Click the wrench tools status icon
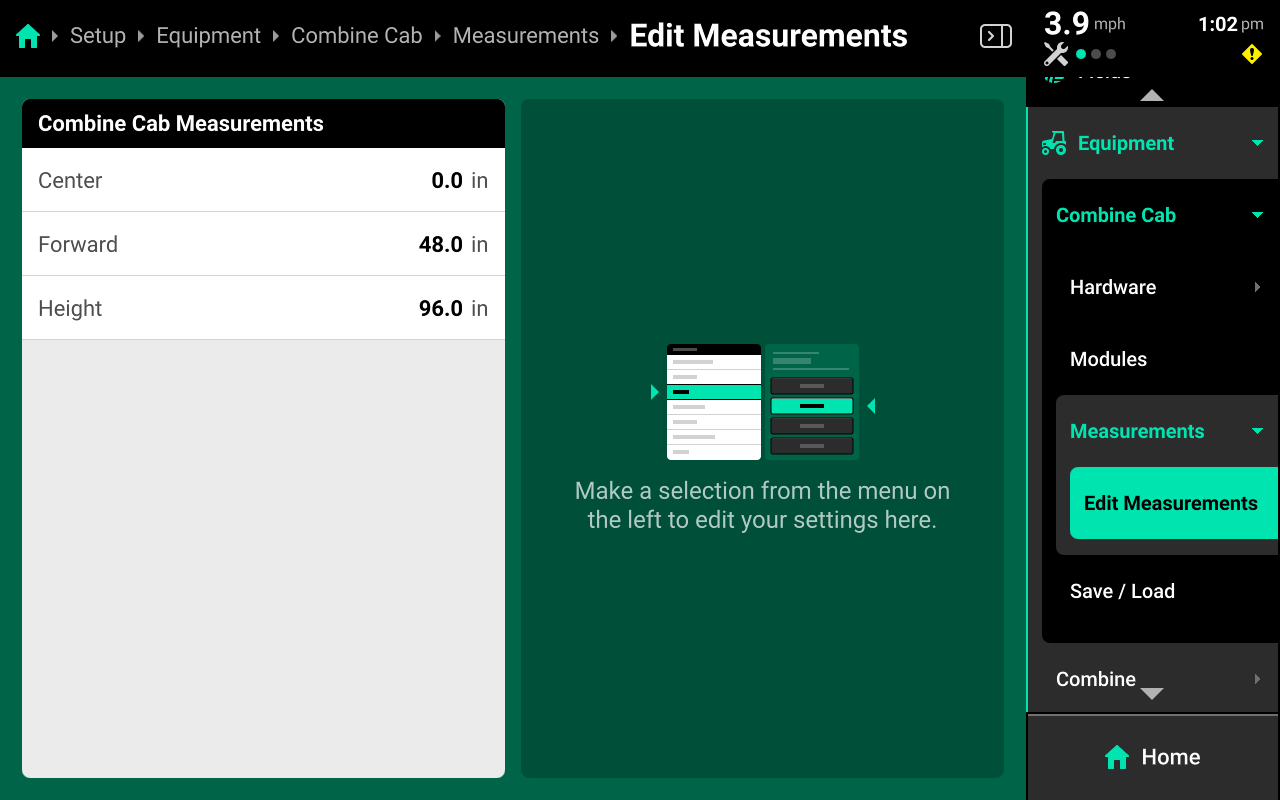Viewport: 1280px width, 800px height. pyautogui.click(x=1055, y=54)
